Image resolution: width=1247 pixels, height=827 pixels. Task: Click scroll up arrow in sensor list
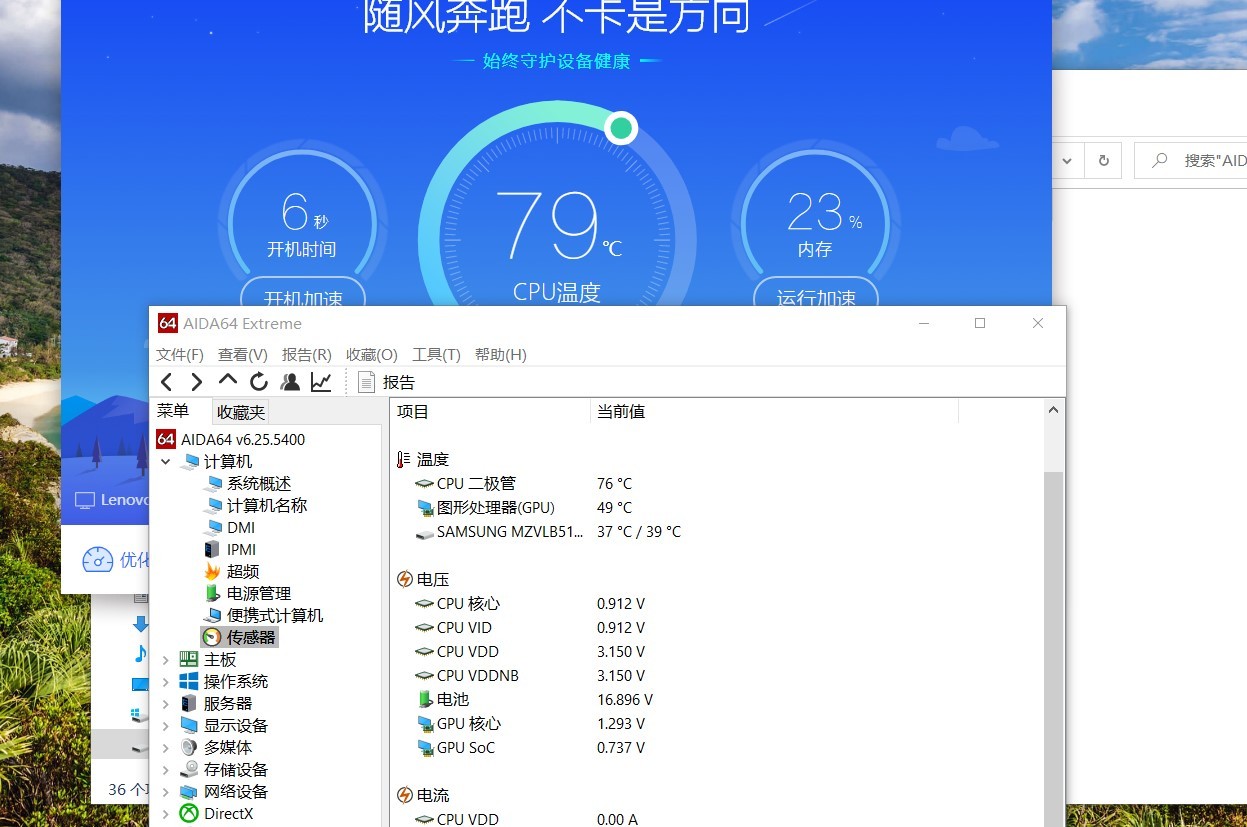(1054, 410)
